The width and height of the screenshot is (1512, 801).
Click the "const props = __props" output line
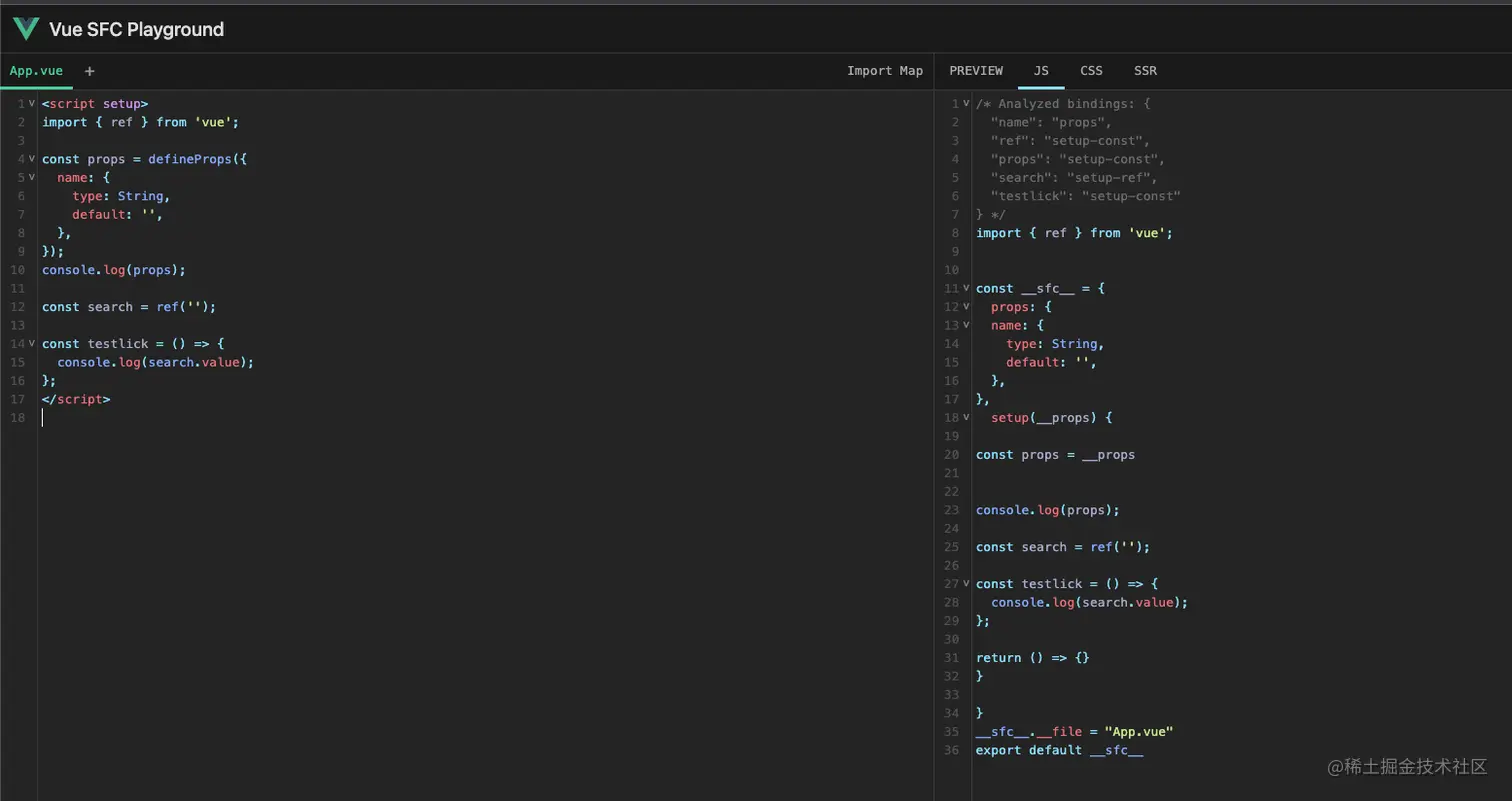1056,455
